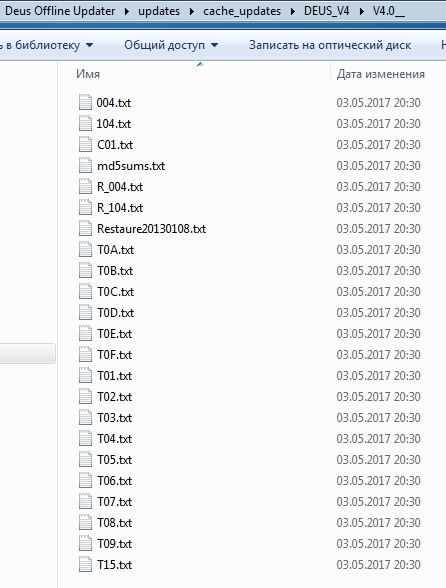Expand breadcrumb arrow after updates
Image resolution: width=446 pixels, height=588 pixels.
(x=192, y=11)
